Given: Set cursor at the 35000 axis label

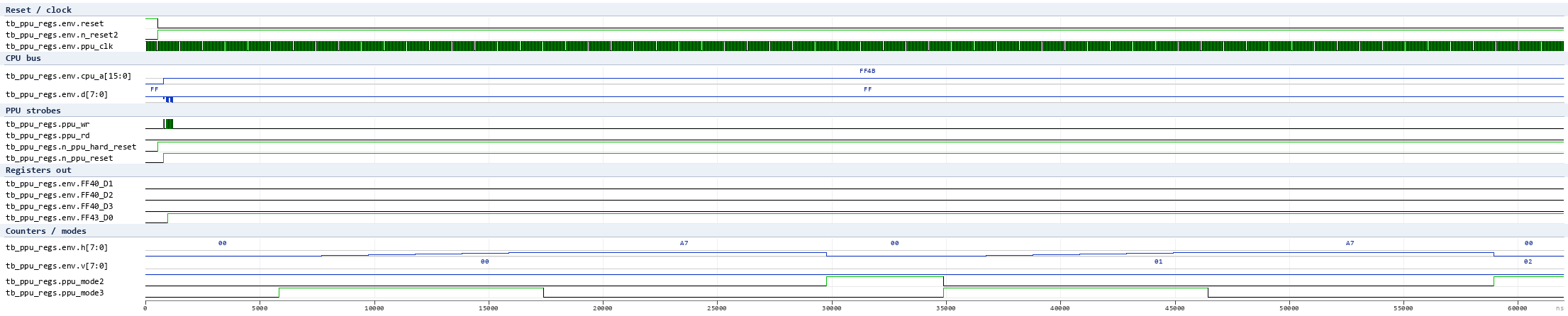Looking at the screenshot, I should click(946, 308).
